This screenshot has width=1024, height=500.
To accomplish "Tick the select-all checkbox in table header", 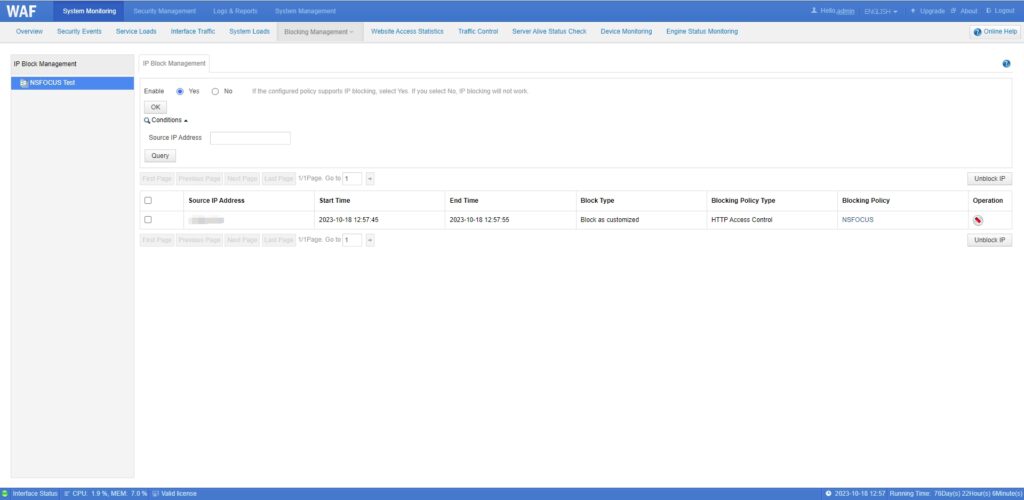I will pyautogui.click(x=148, y=200).
